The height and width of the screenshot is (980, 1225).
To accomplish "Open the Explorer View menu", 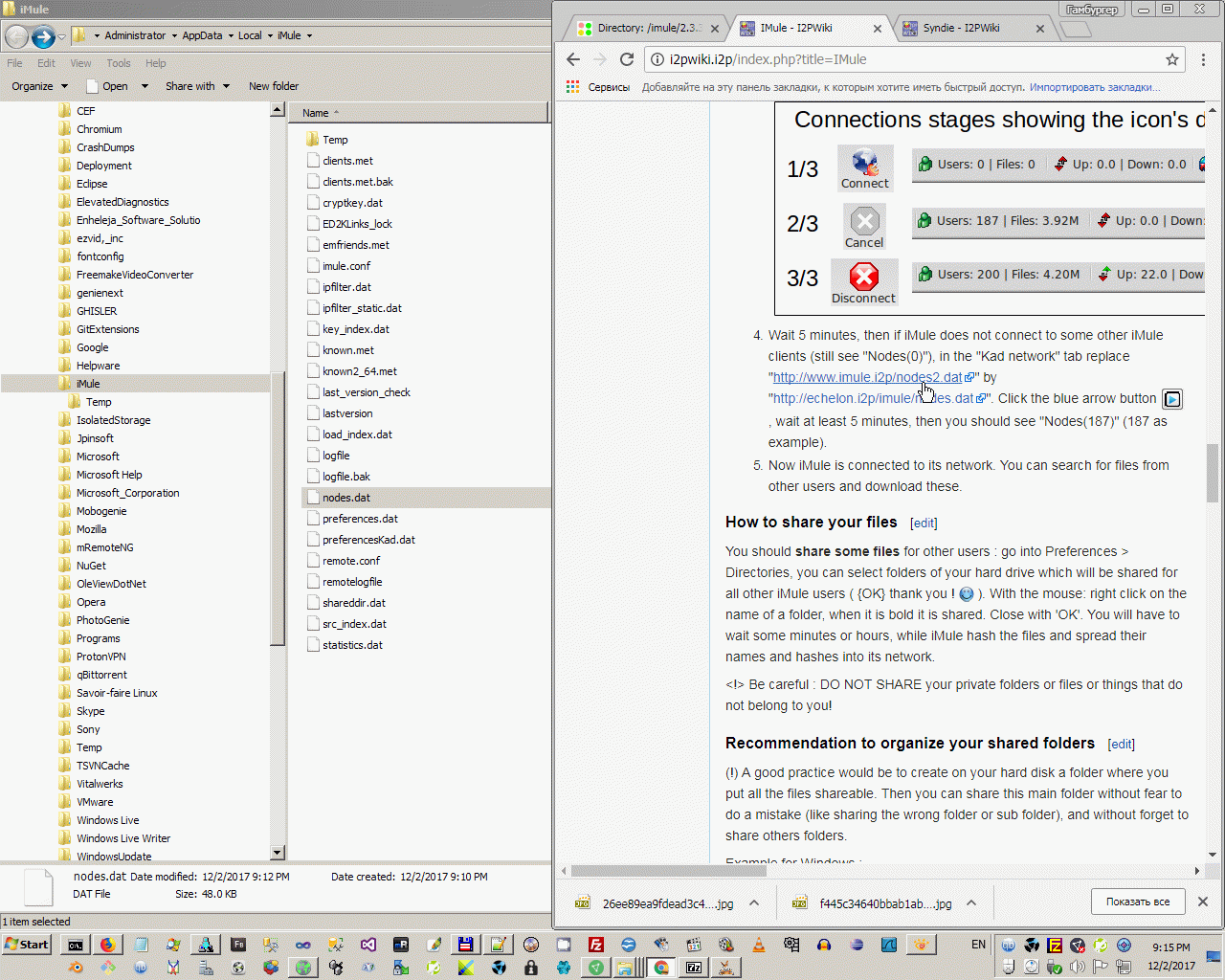I will [80, 63].
